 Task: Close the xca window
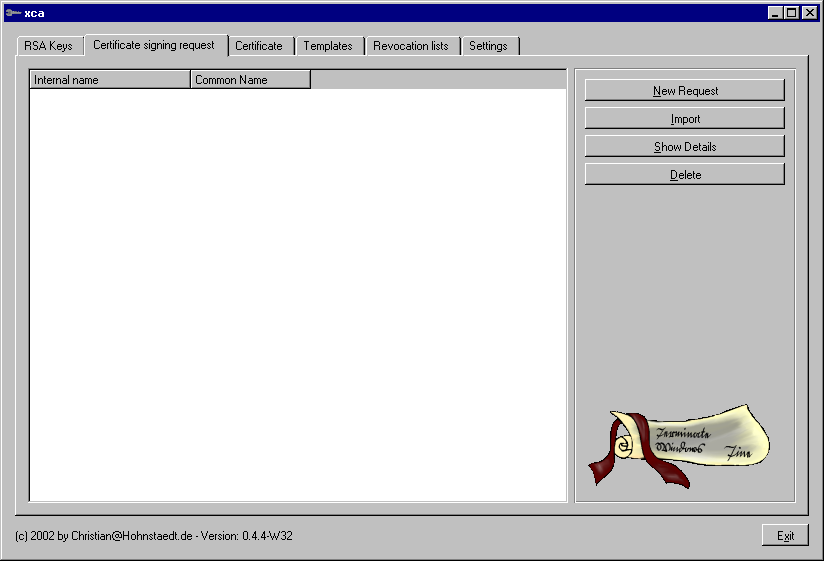tap(808, 13)
